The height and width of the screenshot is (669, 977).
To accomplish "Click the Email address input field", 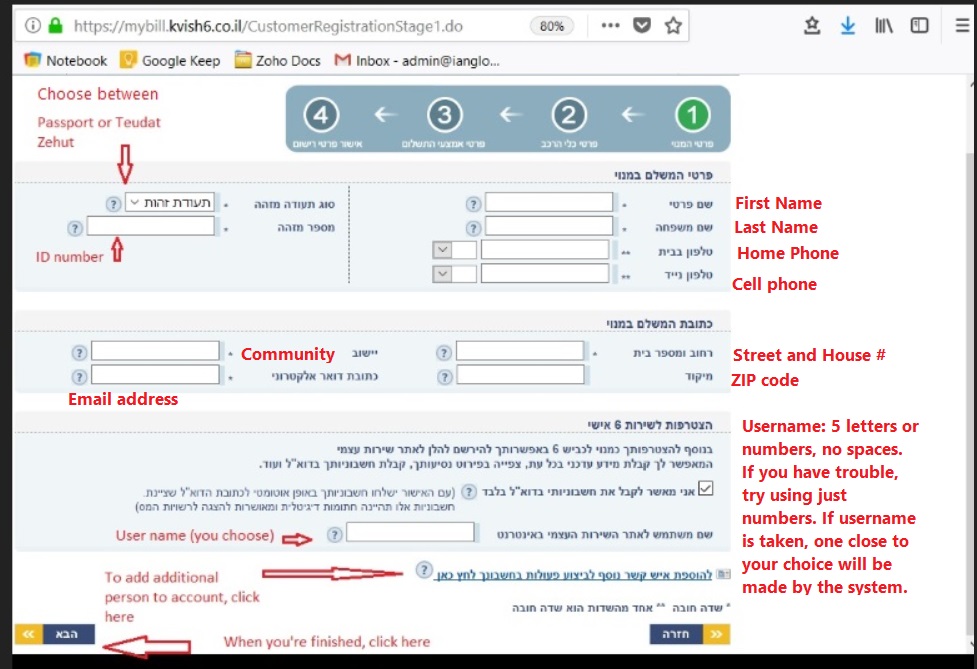I will point(155,375).
